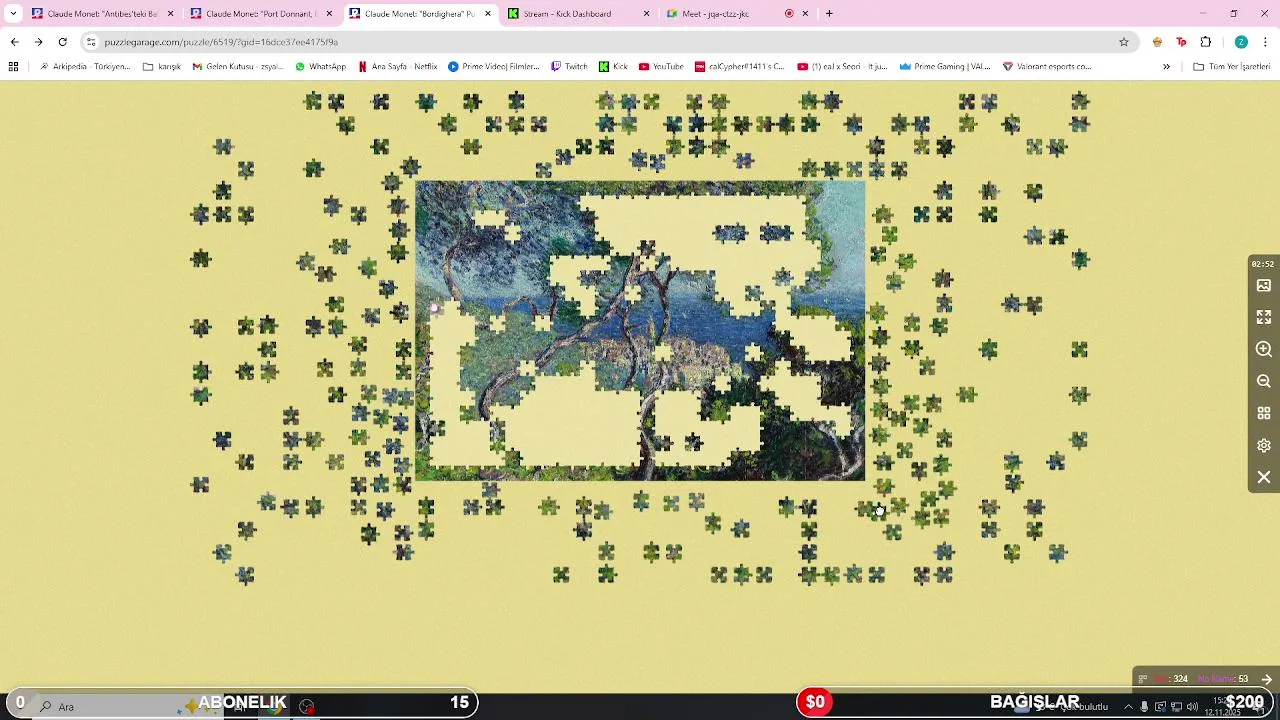
Task: Open the apps grid in bookmarks bar
Action: point(13,67)
